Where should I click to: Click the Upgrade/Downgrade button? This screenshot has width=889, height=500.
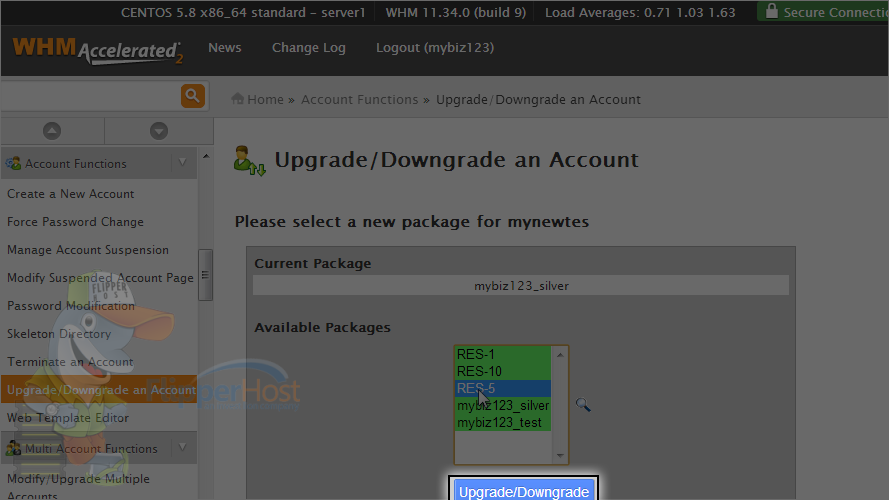pos(523,491)
